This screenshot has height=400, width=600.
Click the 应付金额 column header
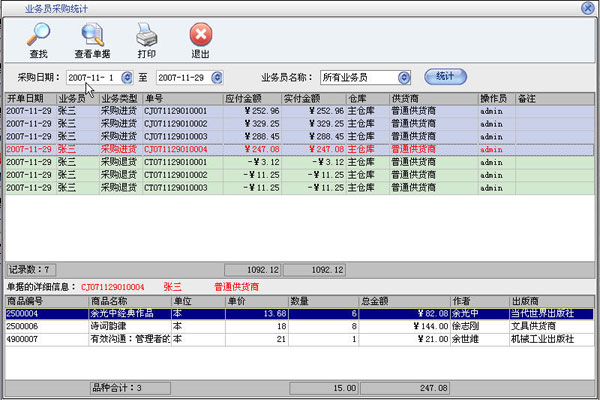click(252, 99)
